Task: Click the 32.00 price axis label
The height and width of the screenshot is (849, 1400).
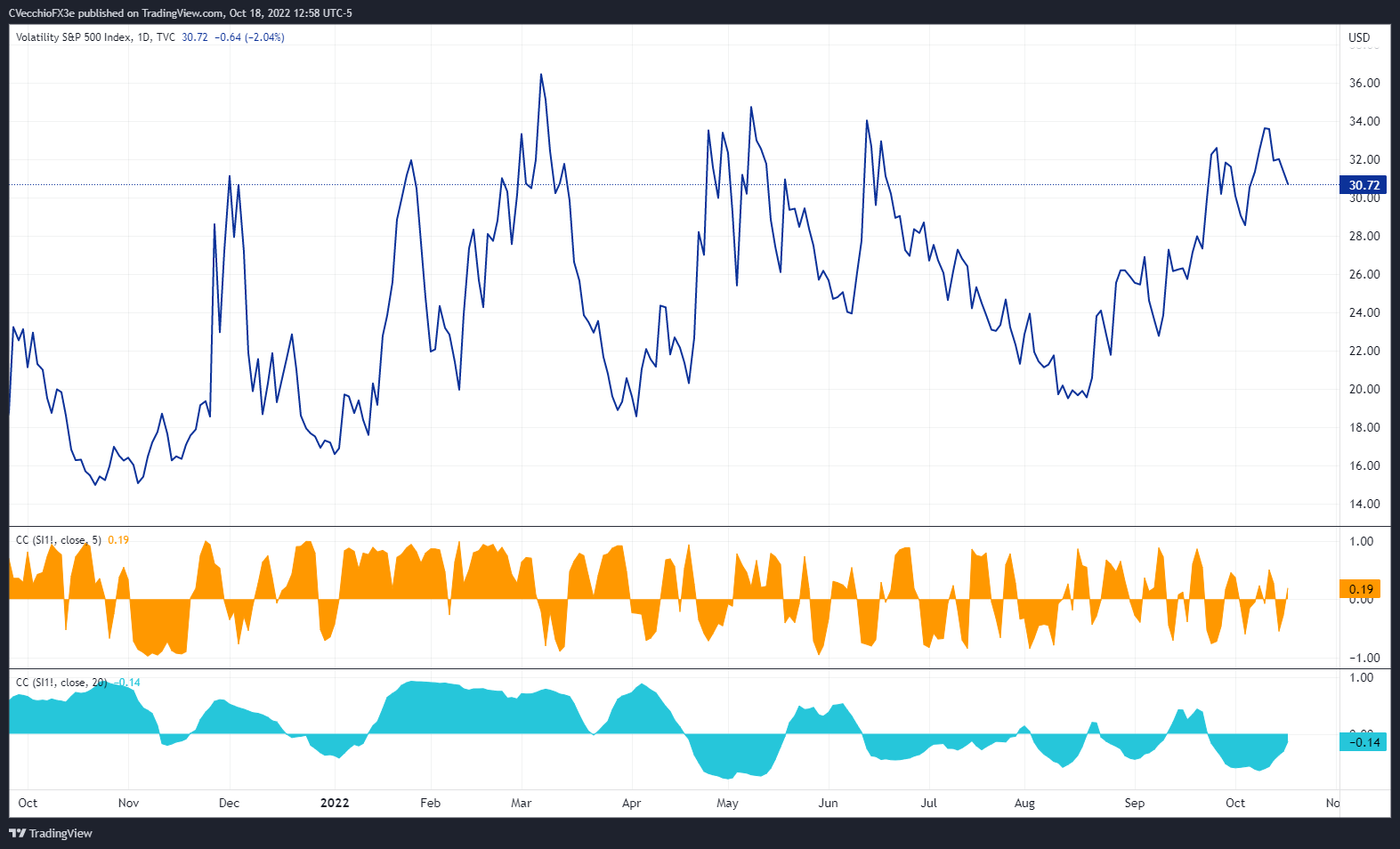Action: pos(1364,159)
